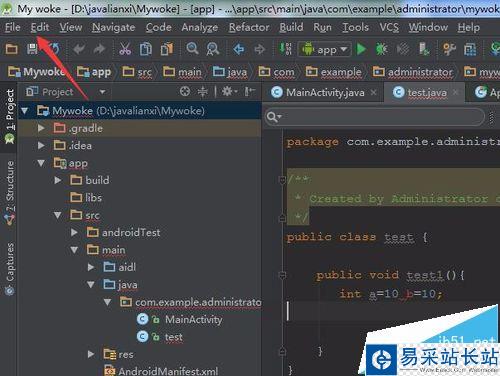Select MainActivity class in project tree
The width and height of the screenshot is (500, 376).
pyautogui.click(x=180, y=319)
